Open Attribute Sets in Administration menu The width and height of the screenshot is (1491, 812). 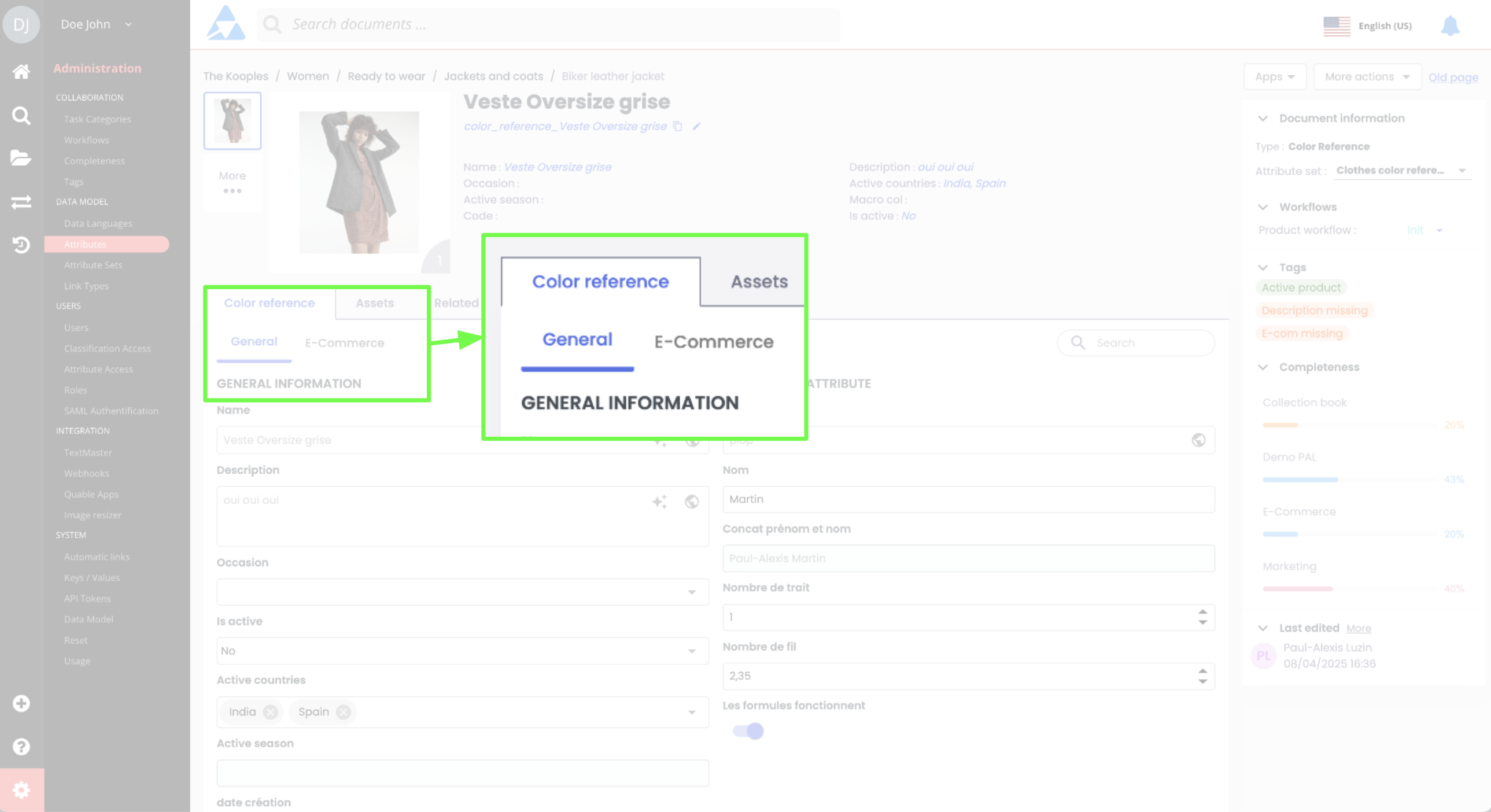pyautogui.click(x=93, y=265)
